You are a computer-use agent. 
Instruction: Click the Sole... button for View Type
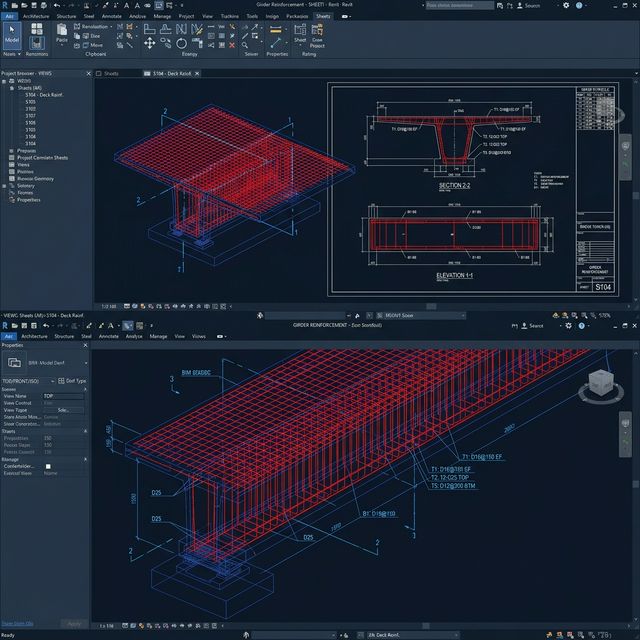(63, 410)
